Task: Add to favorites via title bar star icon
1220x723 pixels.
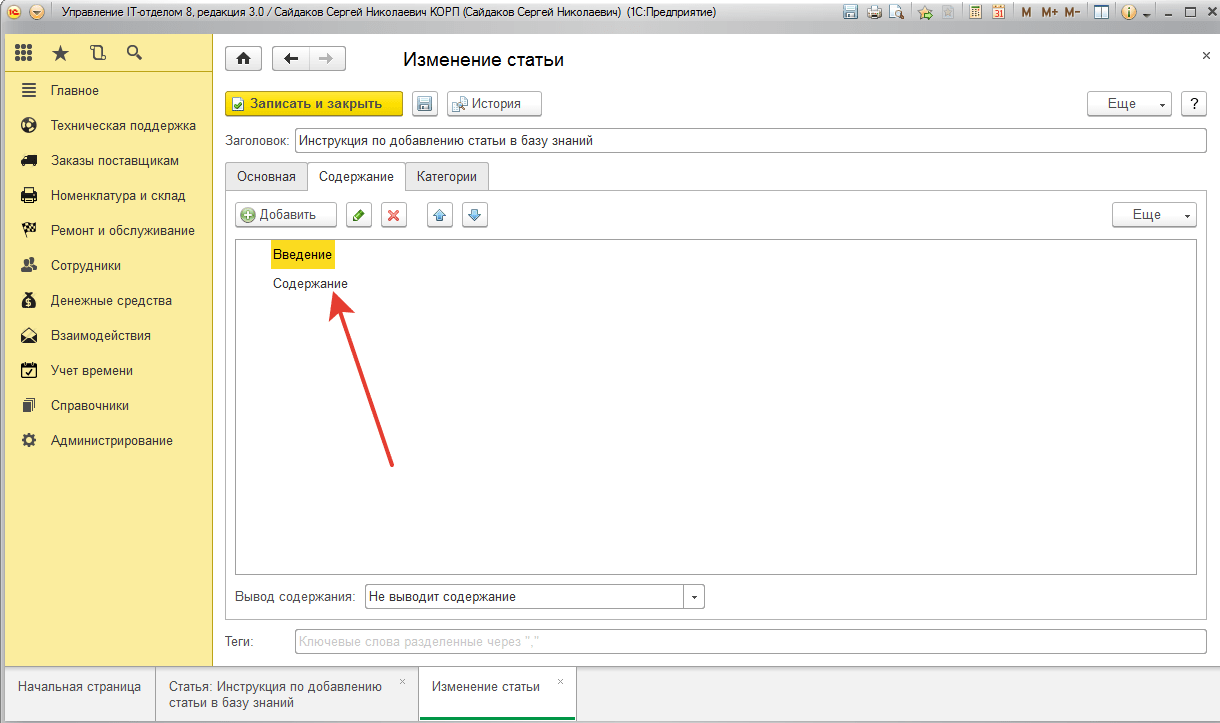Action: [x=925, y=13]
